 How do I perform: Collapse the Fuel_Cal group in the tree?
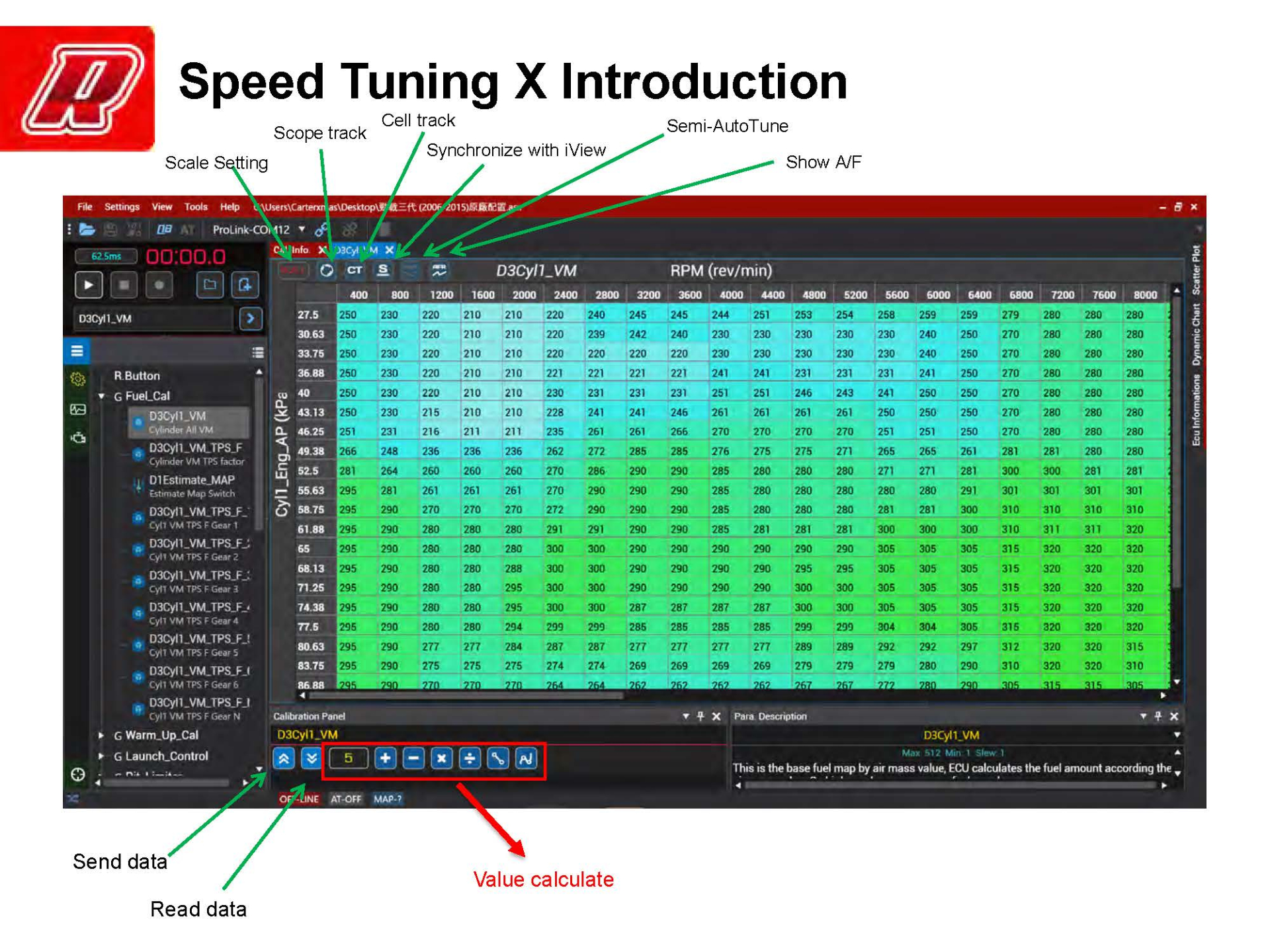click(x=103, y=397)
